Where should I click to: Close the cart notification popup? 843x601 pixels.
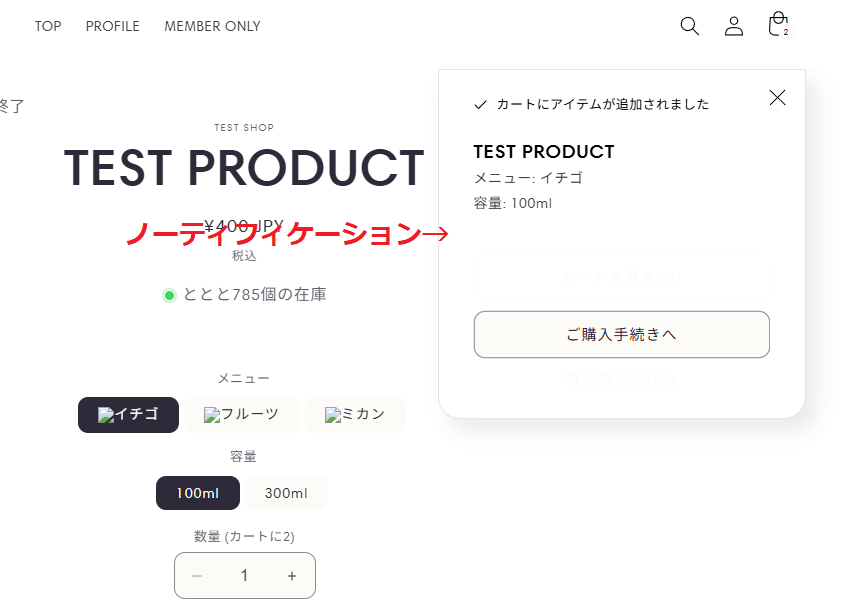click(777, 97)
